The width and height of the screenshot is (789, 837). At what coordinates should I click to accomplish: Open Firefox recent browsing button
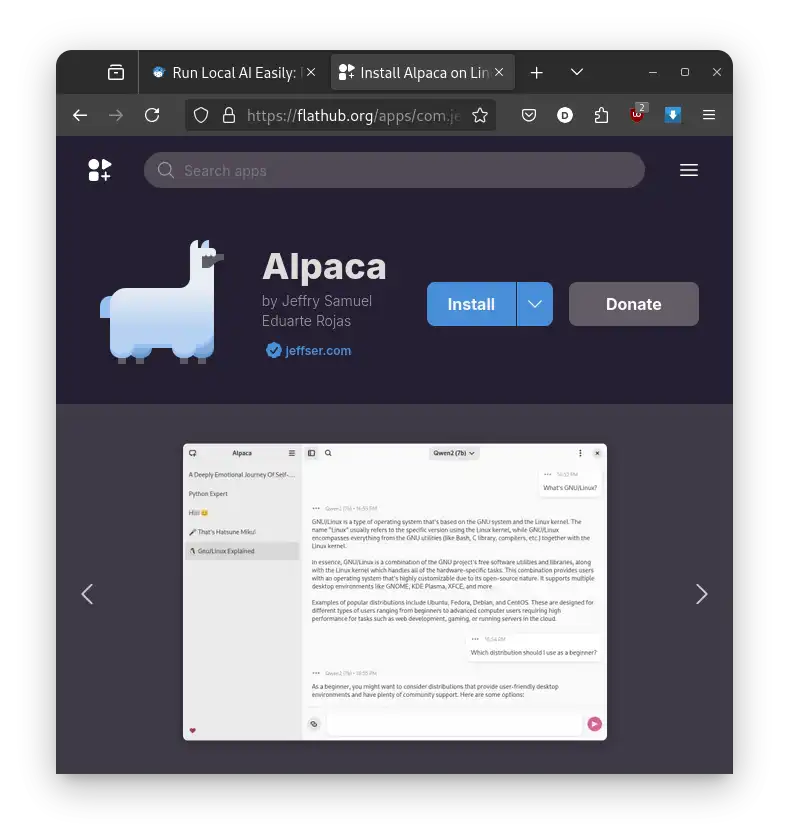(116, 72)
